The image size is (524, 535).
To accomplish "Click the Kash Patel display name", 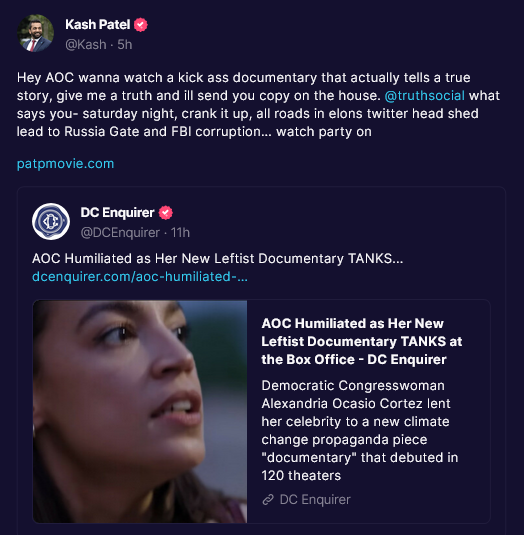I will [98, 25].
